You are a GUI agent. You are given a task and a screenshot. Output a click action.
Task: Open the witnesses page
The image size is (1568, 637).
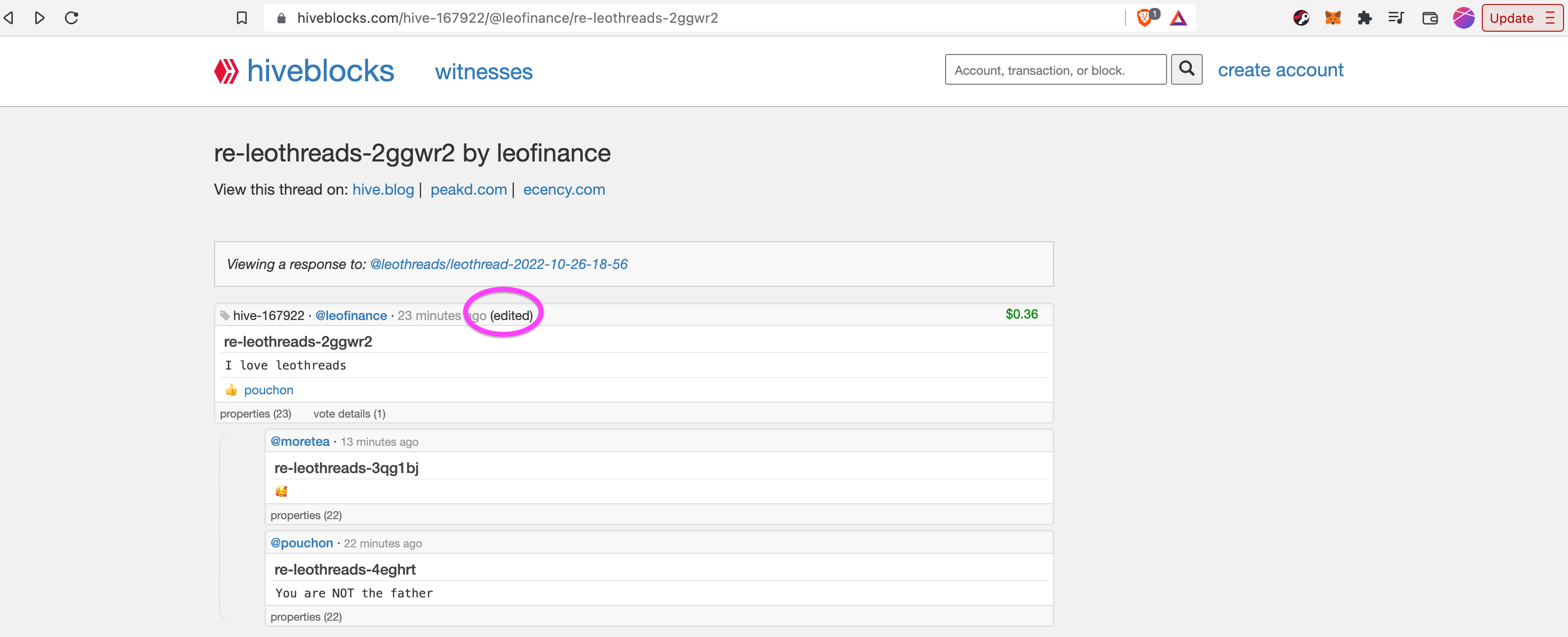pos(484,72)
